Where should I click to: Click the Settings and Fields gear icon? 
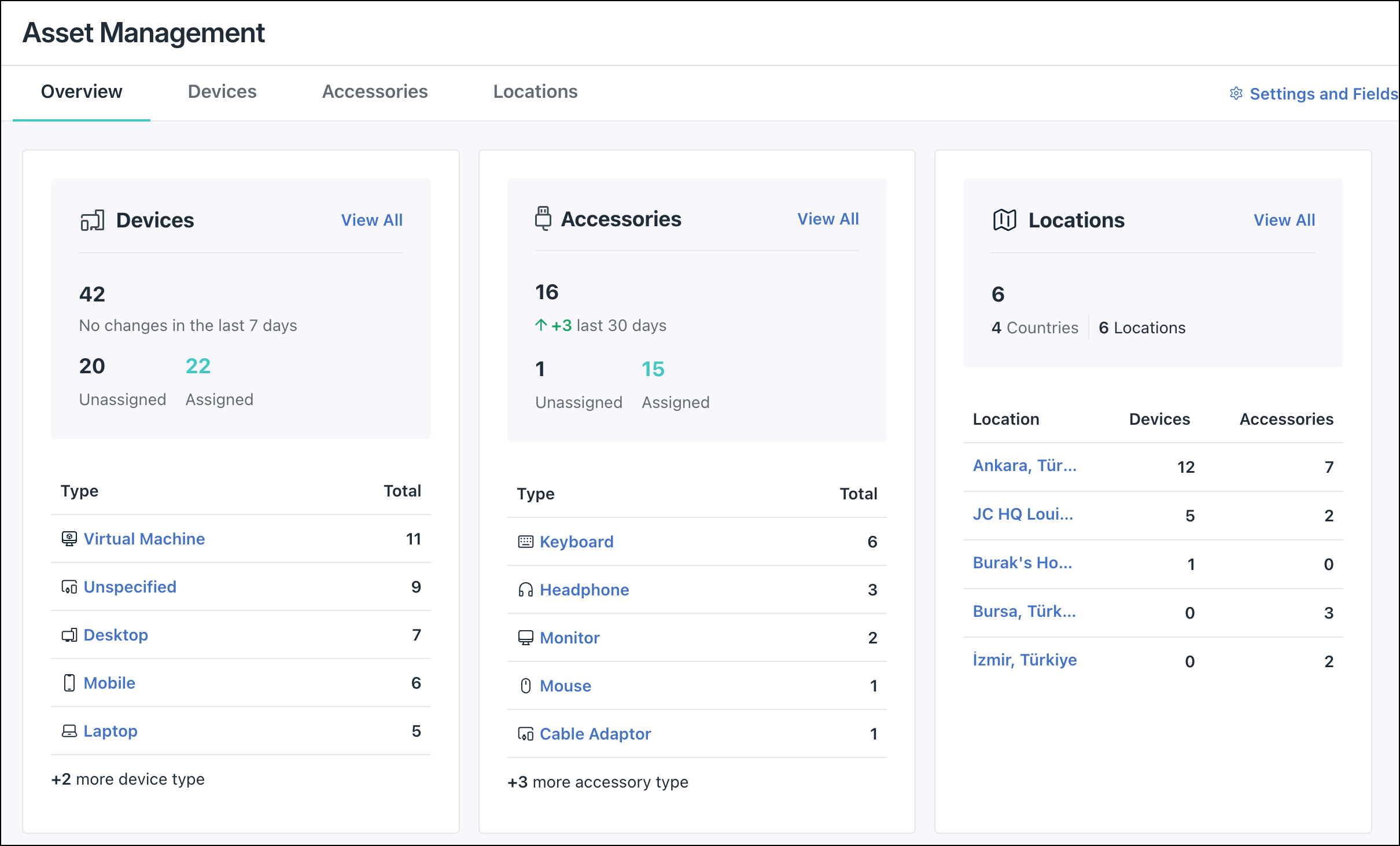coord(1236,94)
